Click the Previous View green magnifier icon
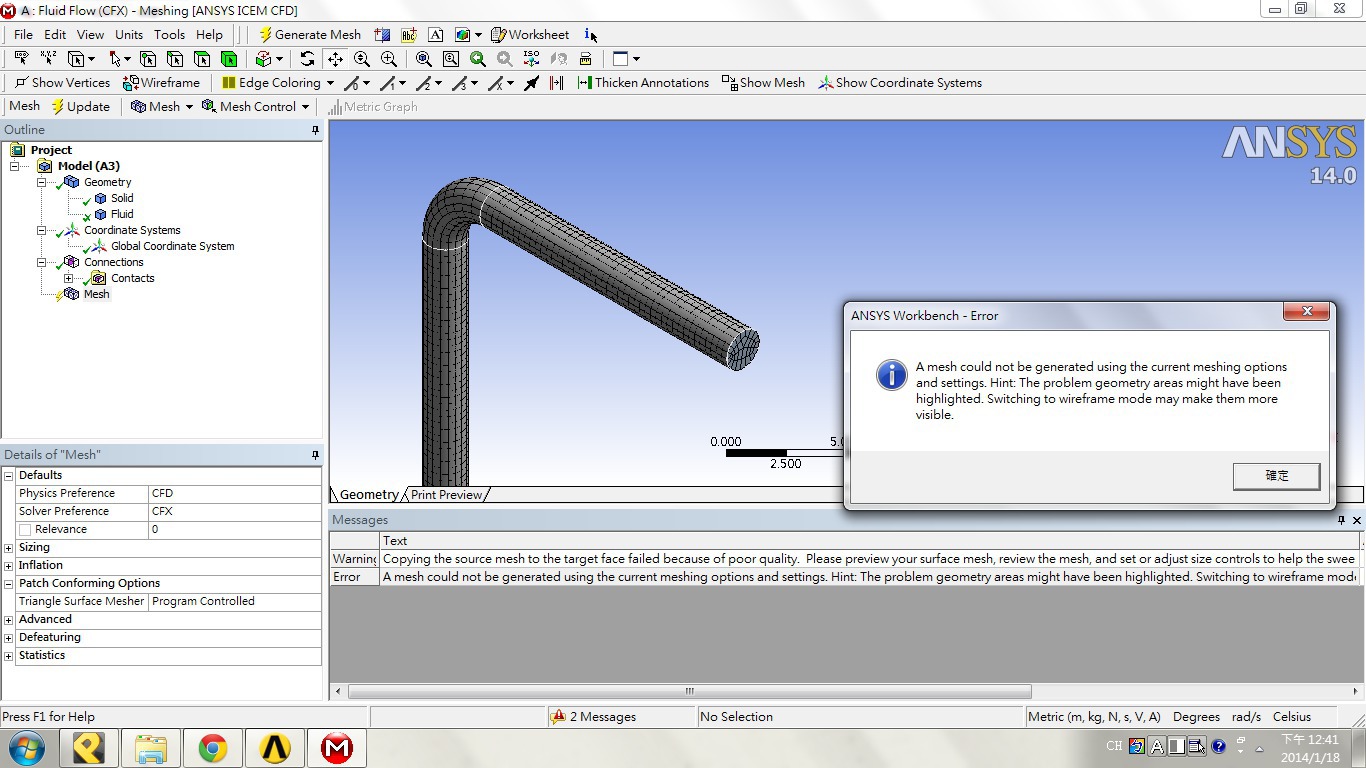Screen dimensions: 1366x768 click(478, 59)
